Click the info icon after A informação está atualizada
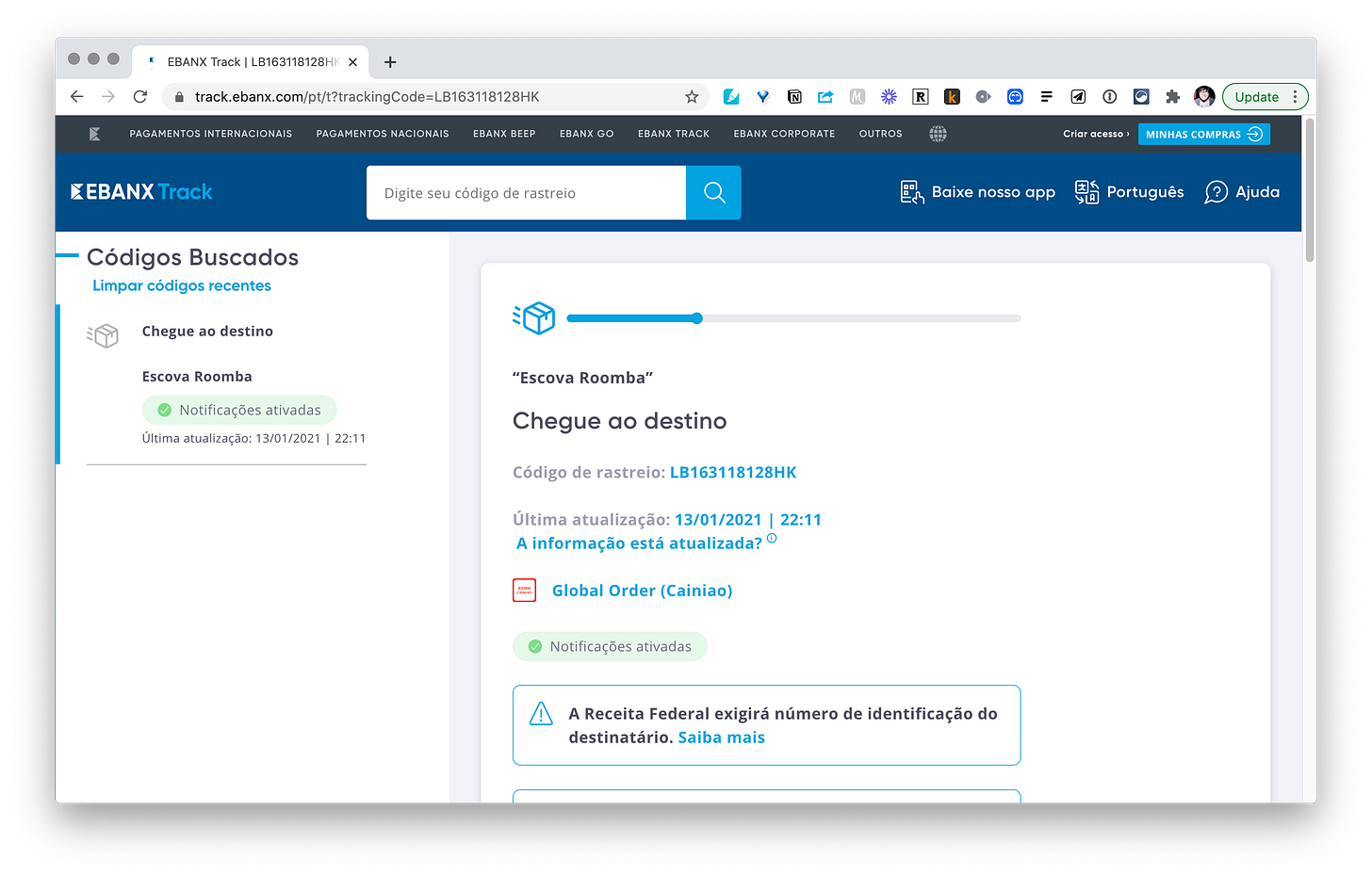Viewport: 1372px width, 876px height. (x=772, y=539)
